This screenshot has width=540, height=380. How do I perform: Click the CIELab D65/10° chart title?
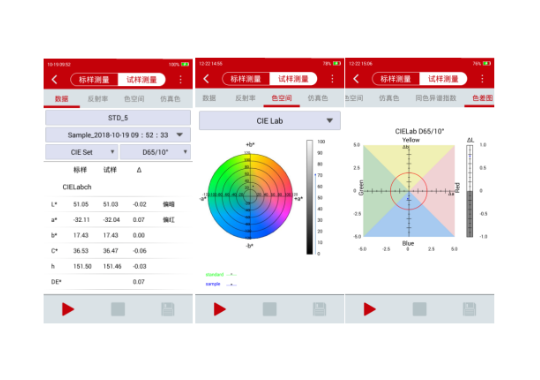click(419, 131)
